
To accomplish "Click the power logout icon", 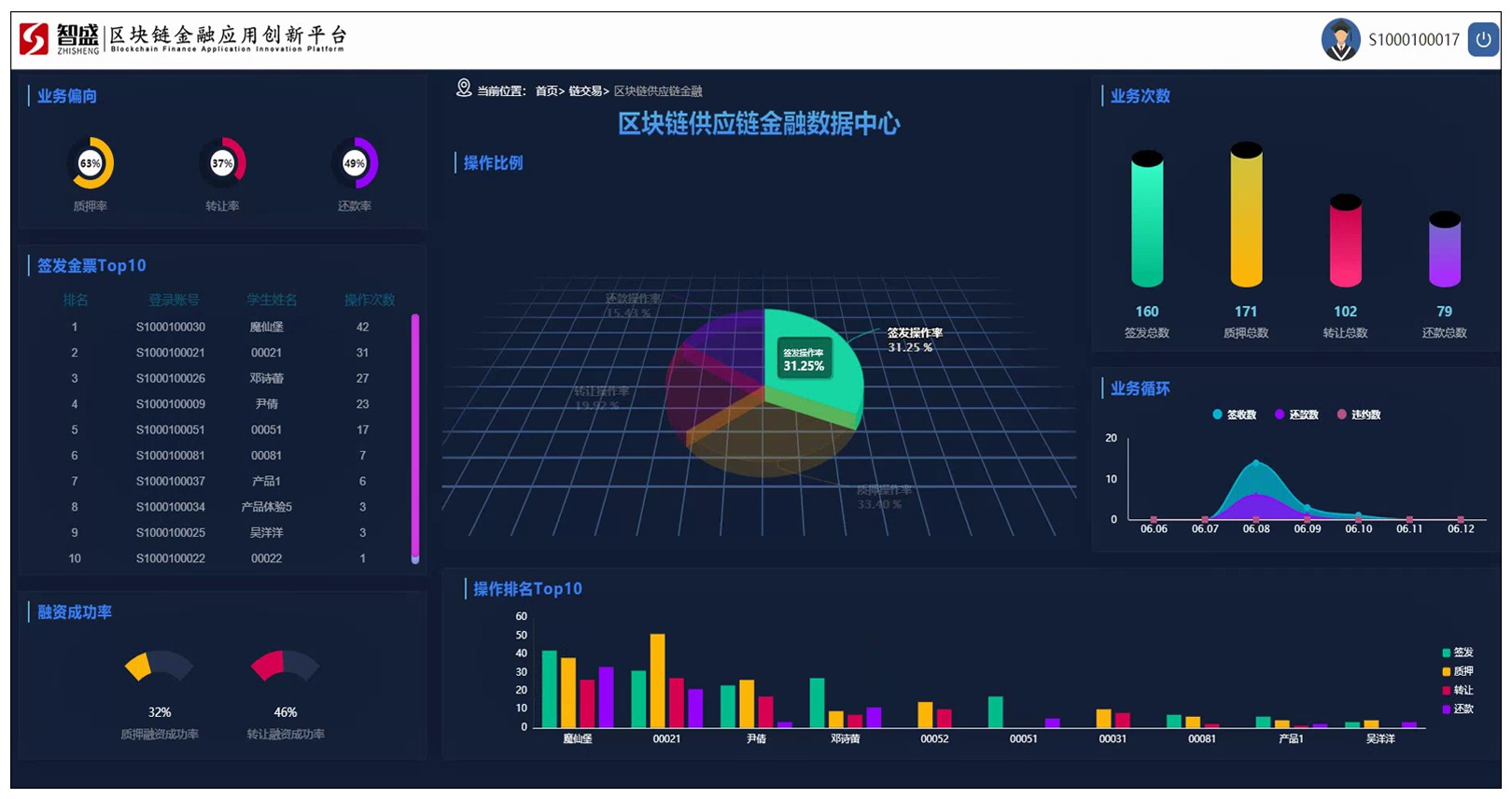I will [1483, 39].
